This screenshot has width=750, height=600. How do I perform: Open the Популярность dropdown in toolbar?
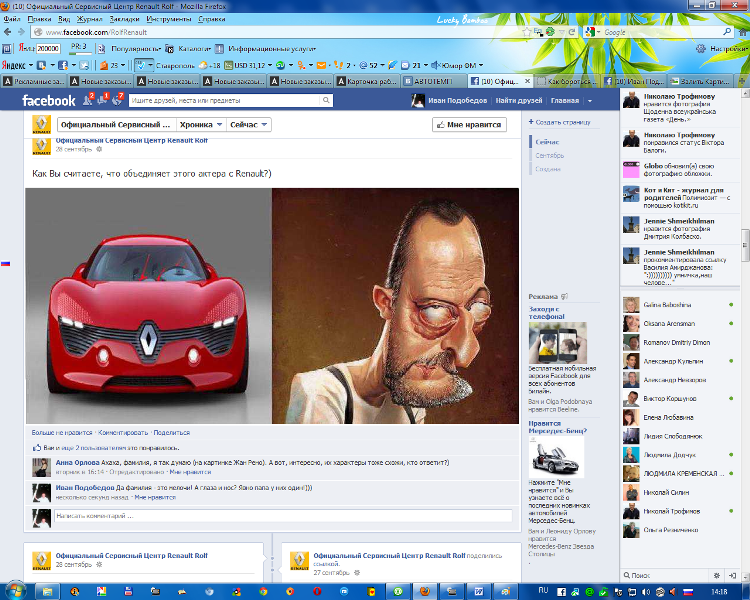click(136, 49)
